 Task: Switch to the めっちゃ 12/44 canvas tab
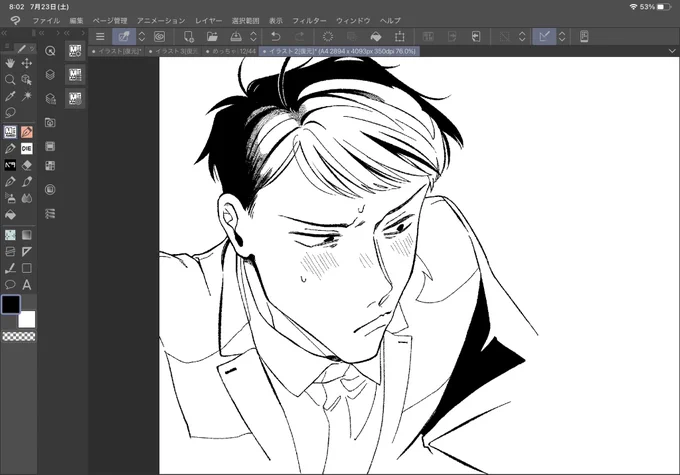click(x=230, y=51)
